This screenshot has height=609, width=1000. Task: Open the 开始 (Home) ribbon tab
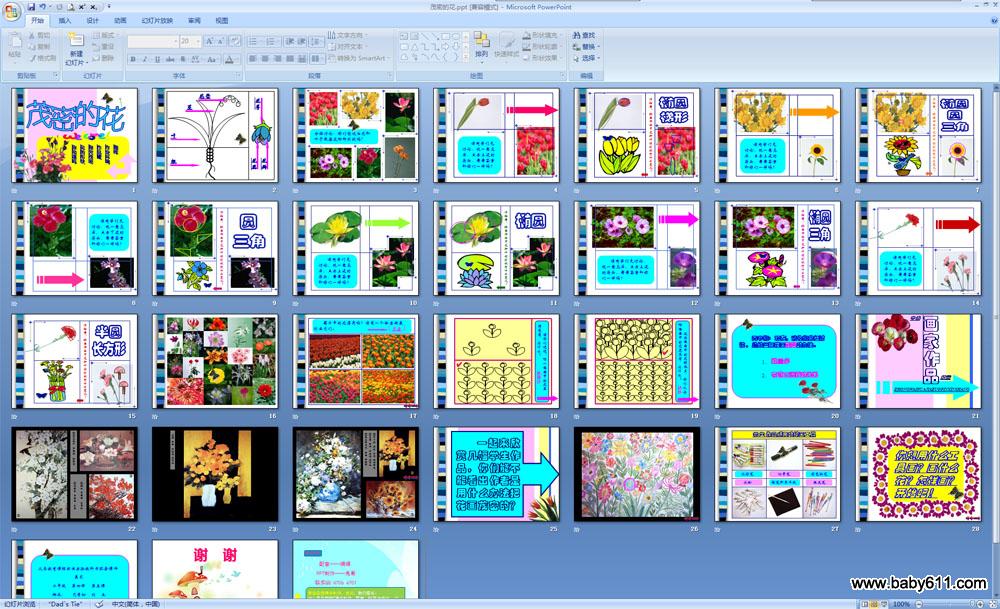click(38, 20)
